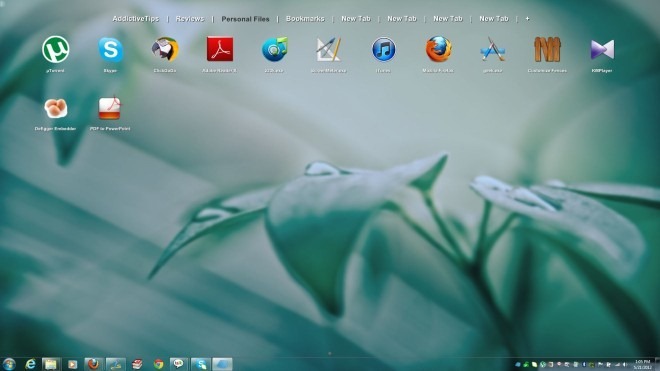This screenshot has width=660, height=371.
Task: Switch to Firefox in the taskbar
Action: [93, 364]
